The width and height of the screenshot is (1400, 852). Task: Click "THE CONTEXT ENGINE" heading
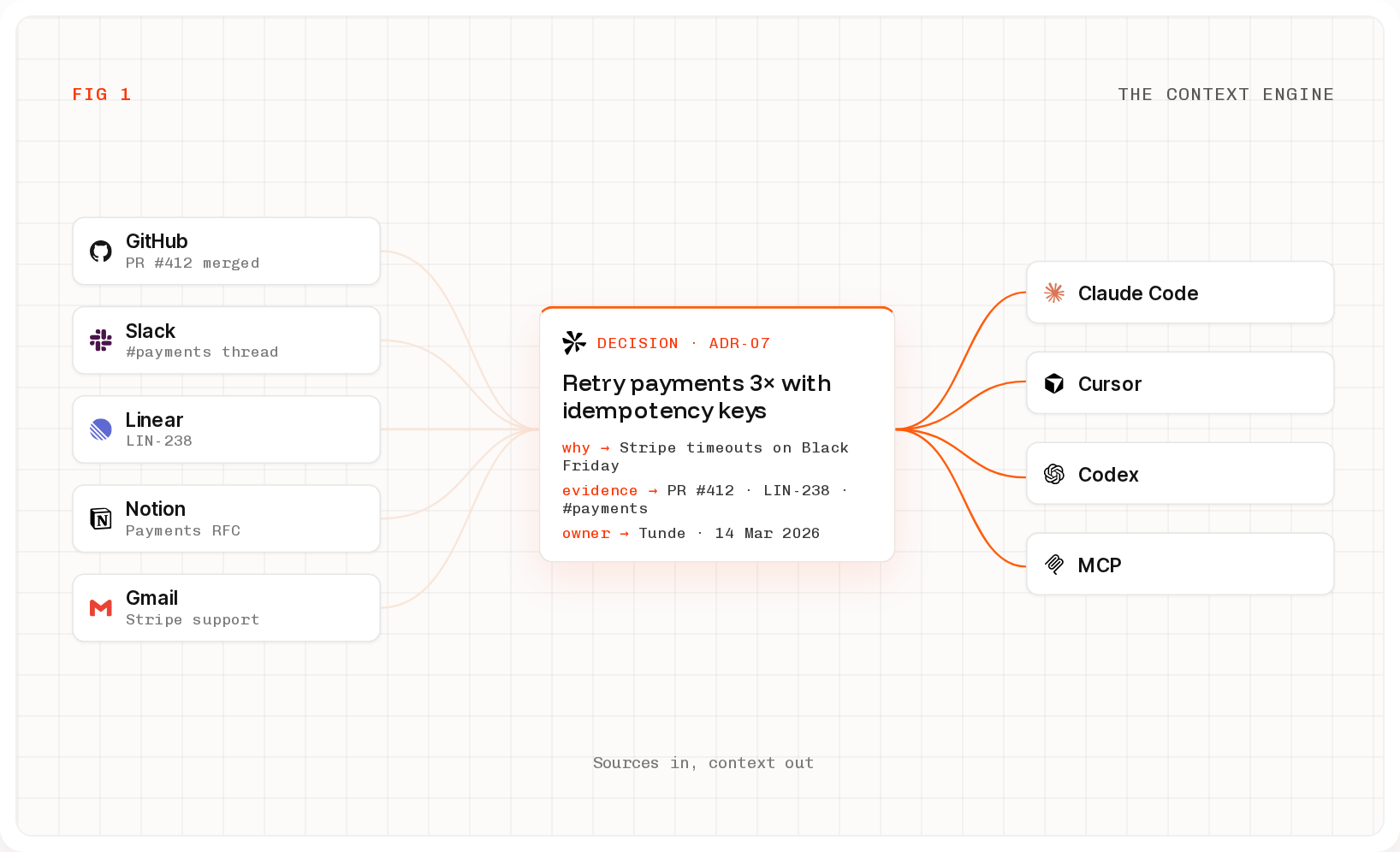coord(1226,95)
